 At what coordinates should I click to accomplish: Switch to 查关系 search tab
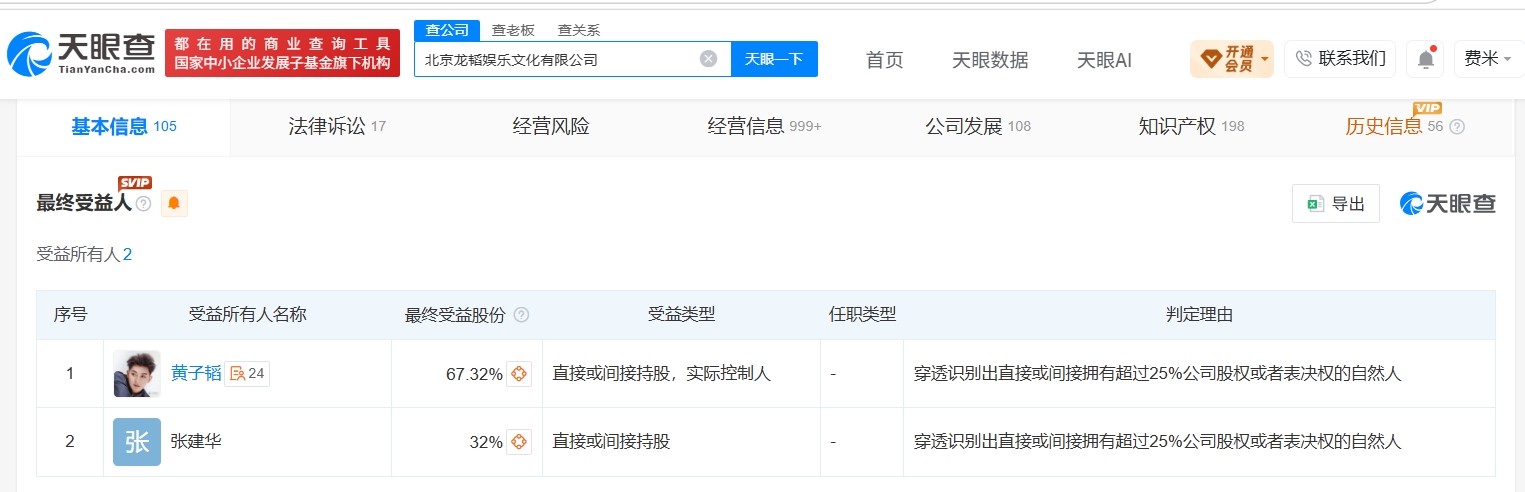click(579, 30)
